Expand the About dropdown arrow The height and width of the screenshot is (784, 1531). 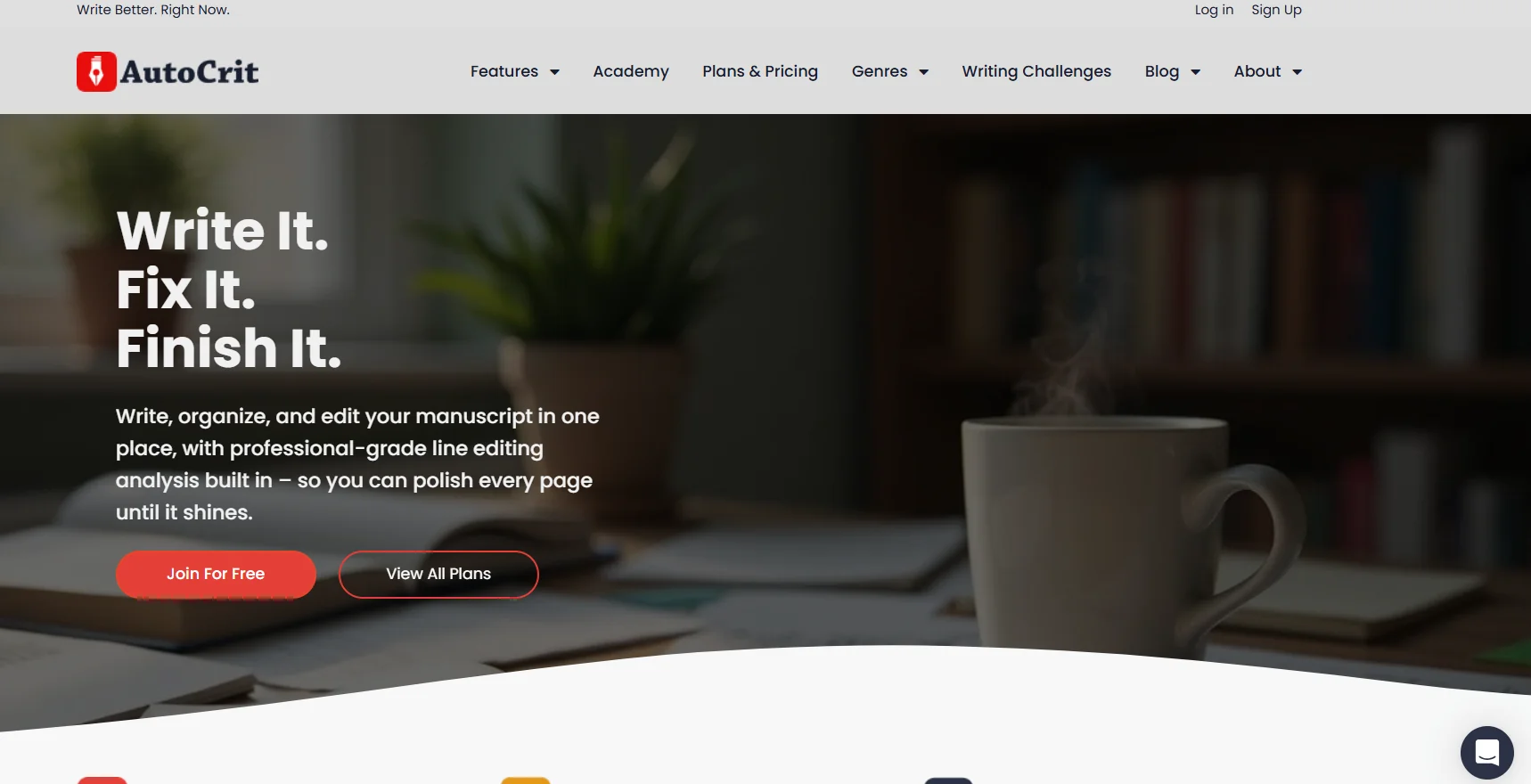(x=1297, y=72)
